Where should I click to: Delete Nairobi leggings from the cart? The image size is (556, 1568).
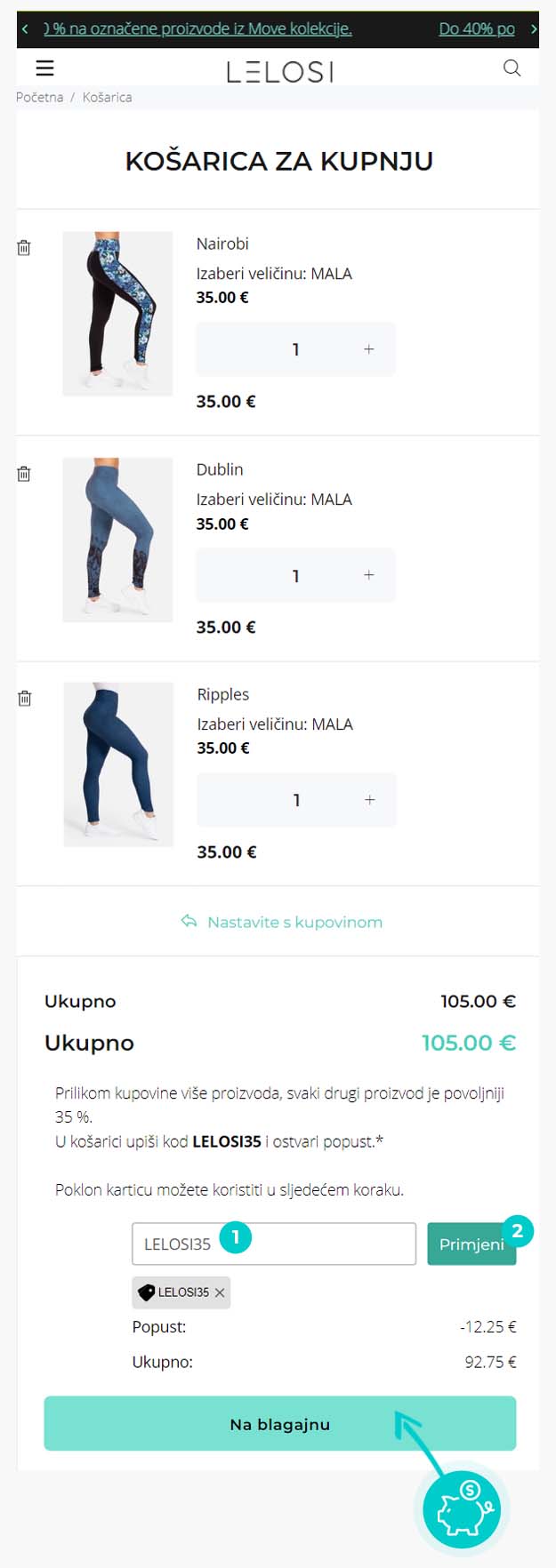coord(24,248)
